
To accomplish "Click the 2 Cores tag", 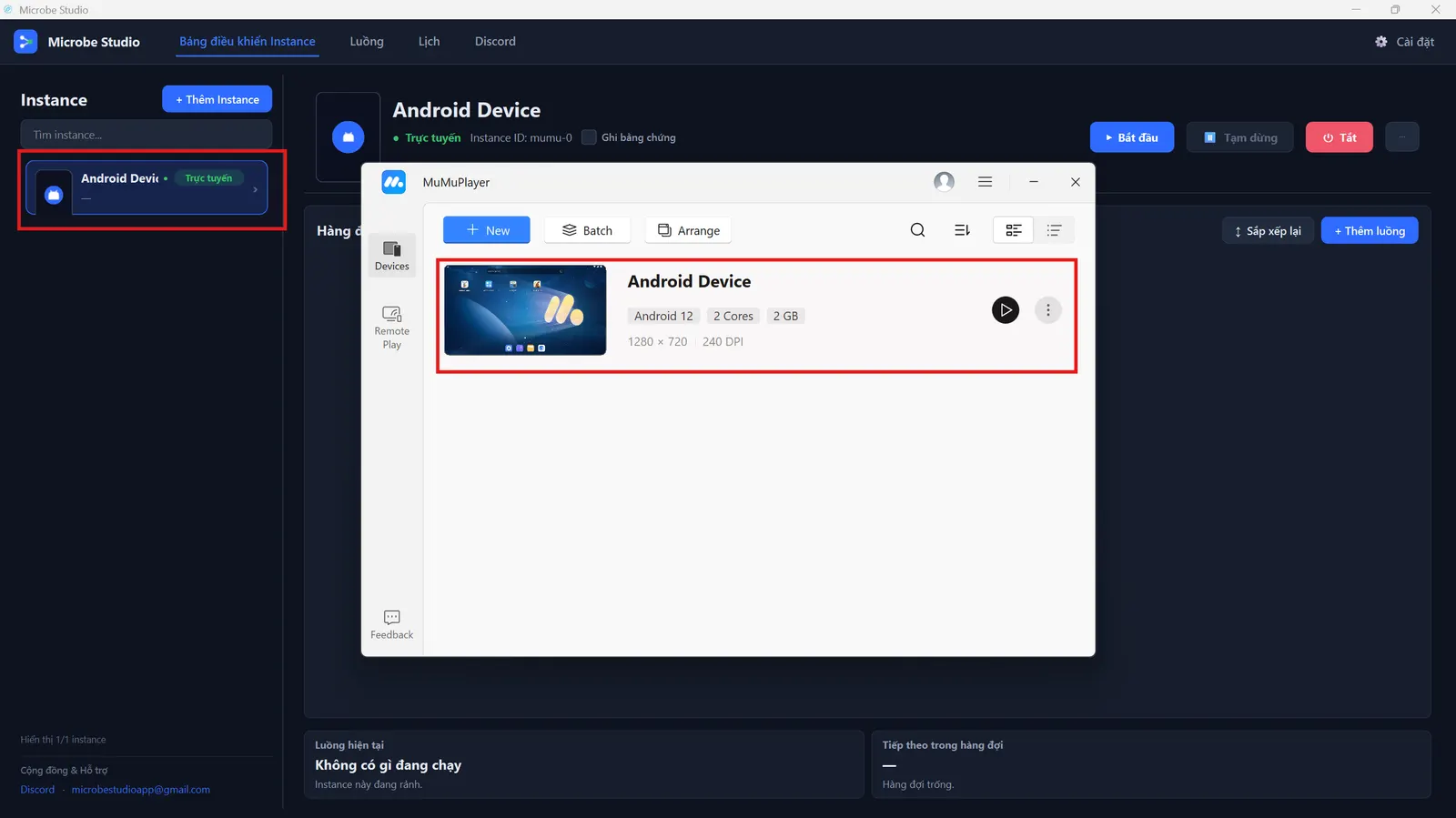I will 733,316.
